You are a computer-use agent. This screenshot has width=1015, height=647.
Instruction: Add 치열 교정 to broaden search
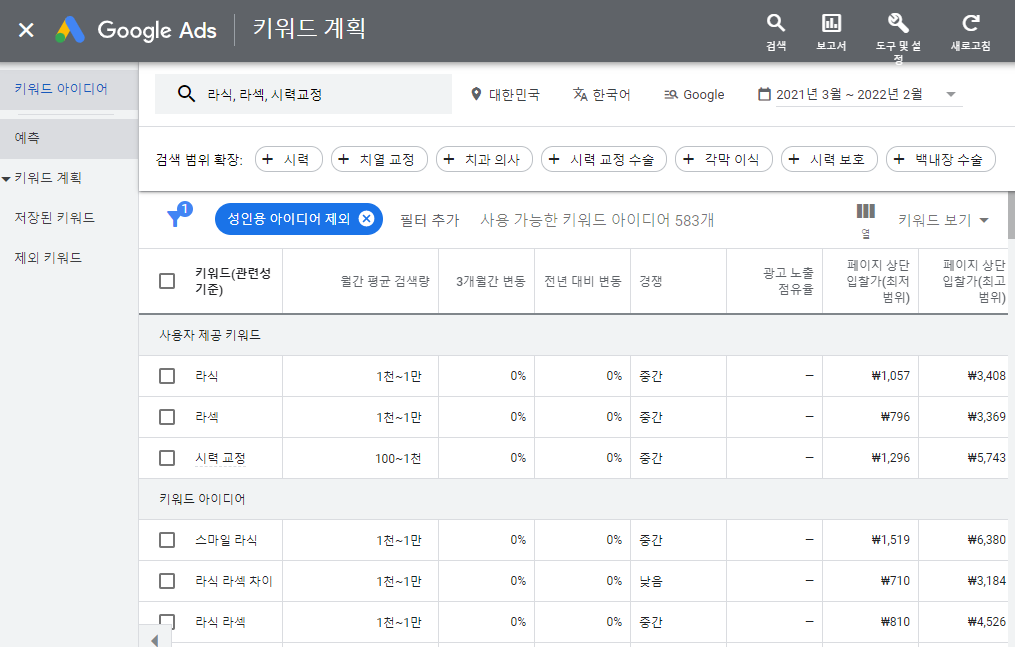(379, 159)
